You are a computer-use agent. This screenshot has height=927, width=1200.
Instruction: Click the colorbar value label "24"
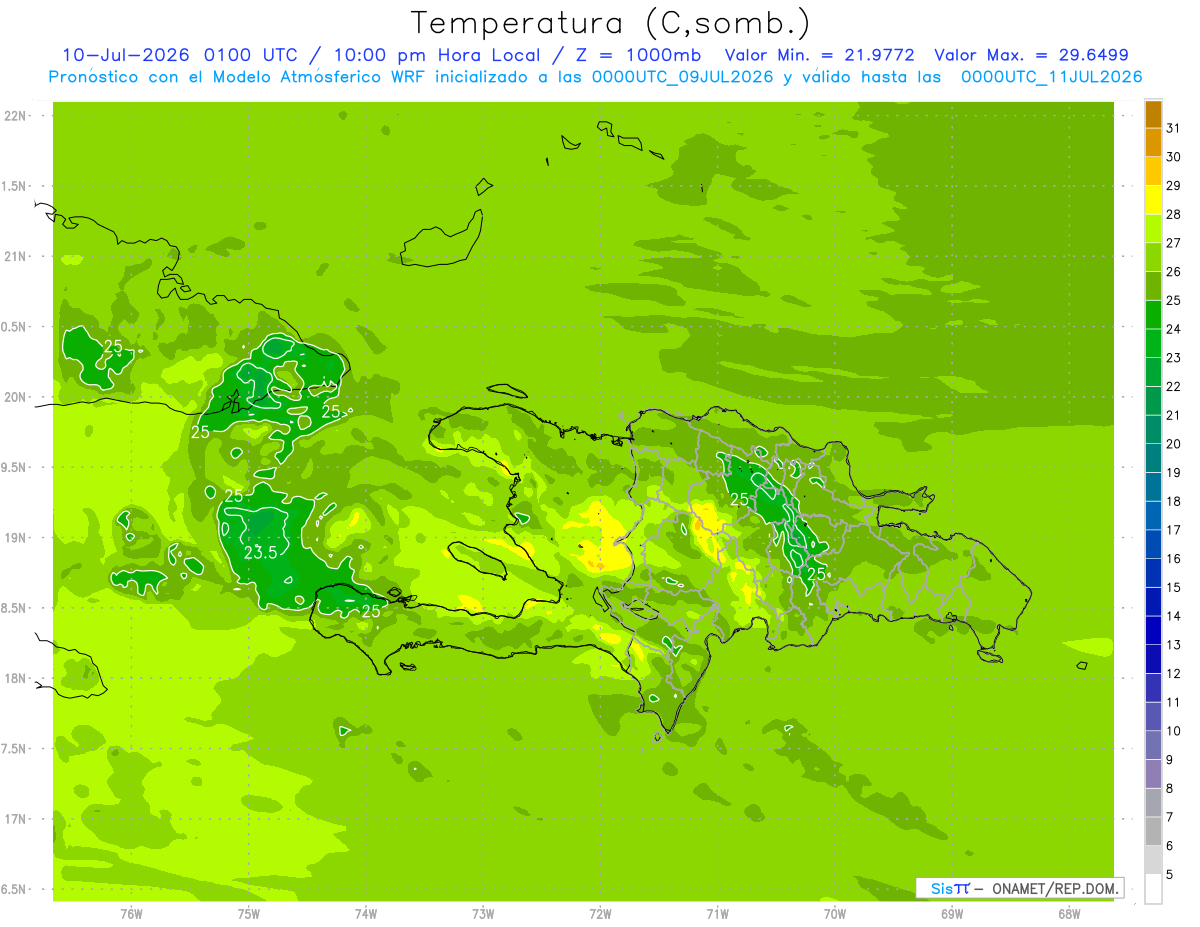tap(1173, 329)
